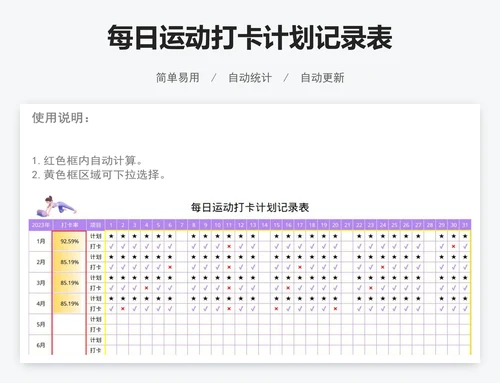Click the red cross in April day 2
This screenshot has height=383, width=500.
(x=123, y=309)
